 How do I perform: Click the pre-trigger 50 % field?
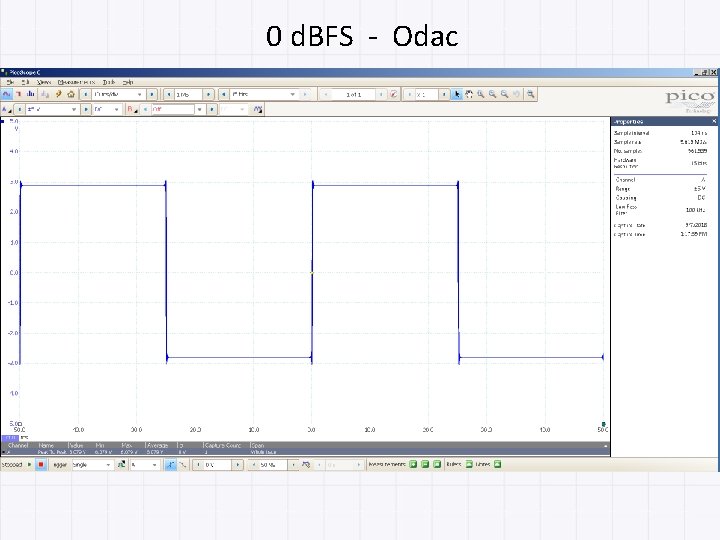pyautogui.click(x=273, y=465)
